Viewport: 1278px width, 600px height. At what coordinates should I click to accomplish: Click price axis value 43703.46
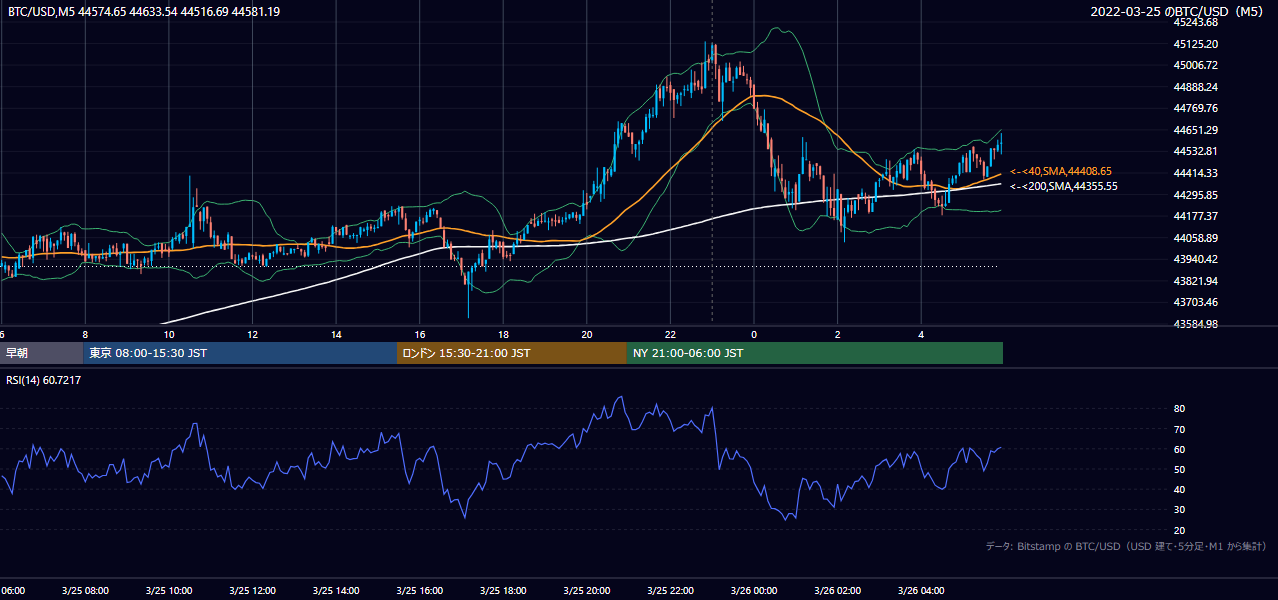click(x=1196, y=302)
